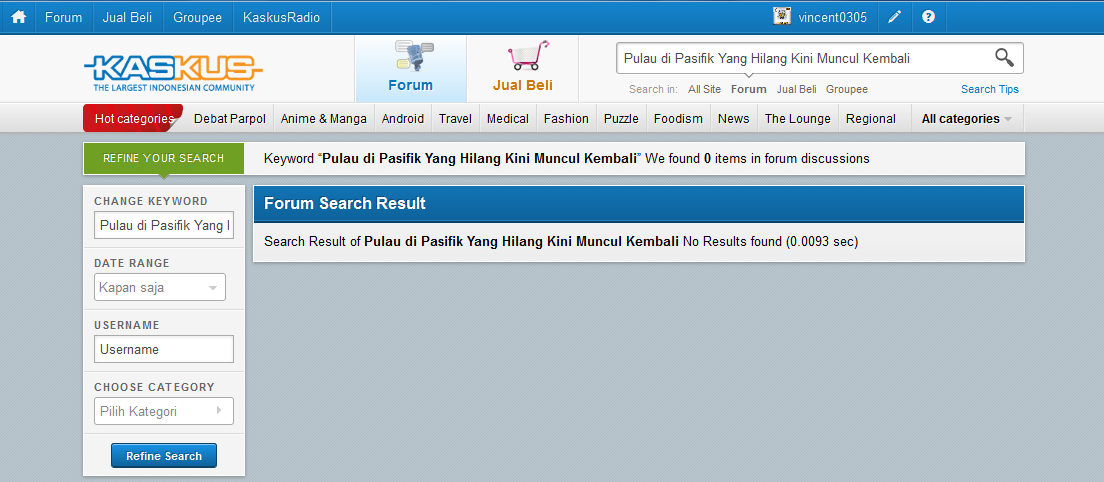Open the Date Range Kapan saja dropdown
Image resolution: width=1104 pixels, height=482 pixels.
160,287
